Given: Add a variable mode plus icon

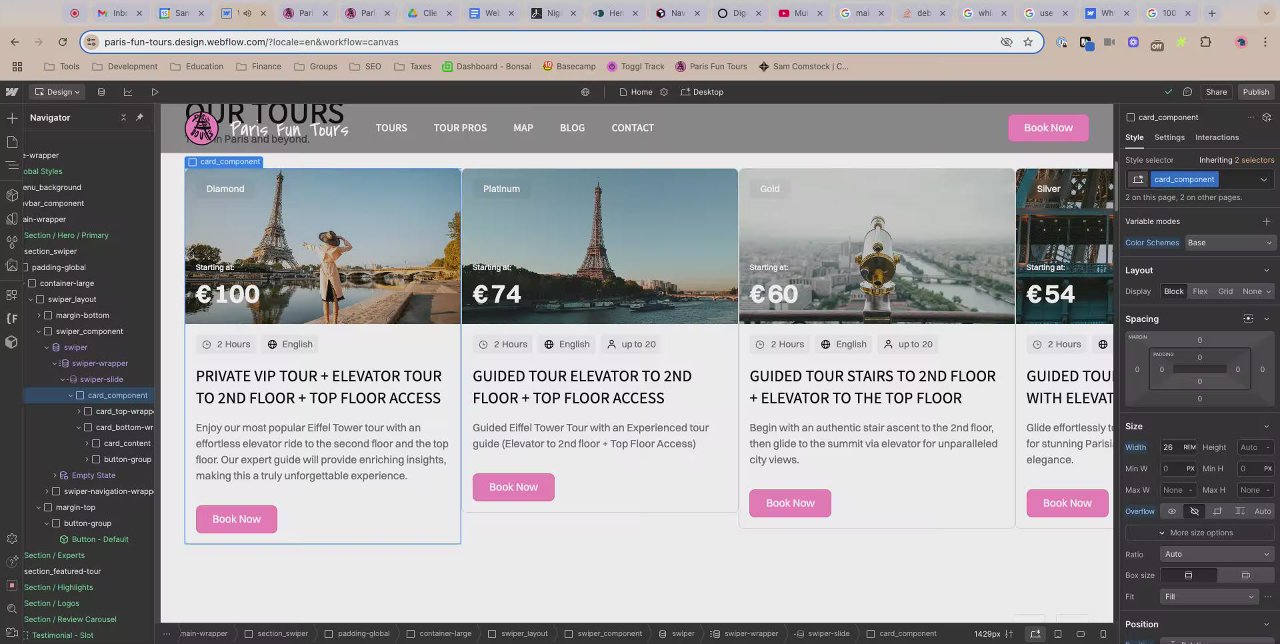Looking at the screenshot, I should 1266,221.
